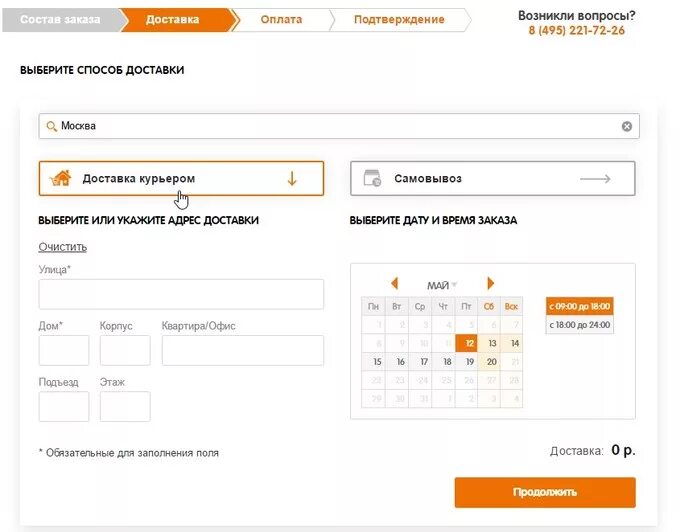Focus the Квартира/Офис input field
The image size is (680, 532).
(x=242, y=350)
